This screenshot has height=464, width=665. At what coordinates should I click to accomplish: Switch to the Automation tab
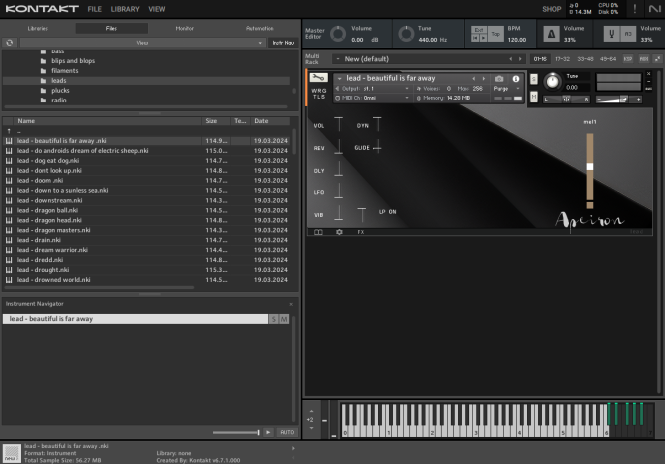(260, 28)
